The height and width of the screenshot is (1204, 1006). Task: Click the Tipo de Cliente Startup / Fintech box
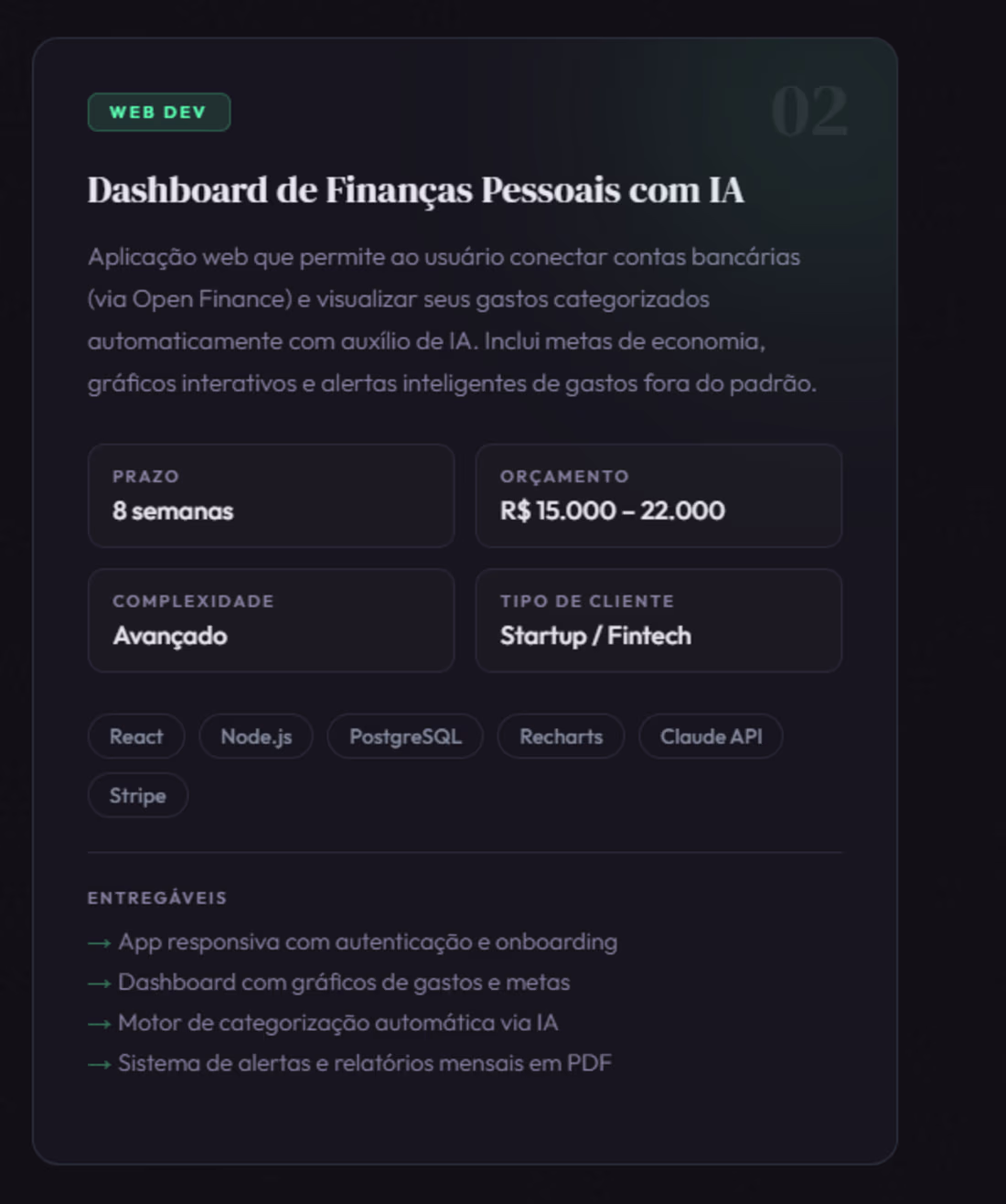(658, 620)
